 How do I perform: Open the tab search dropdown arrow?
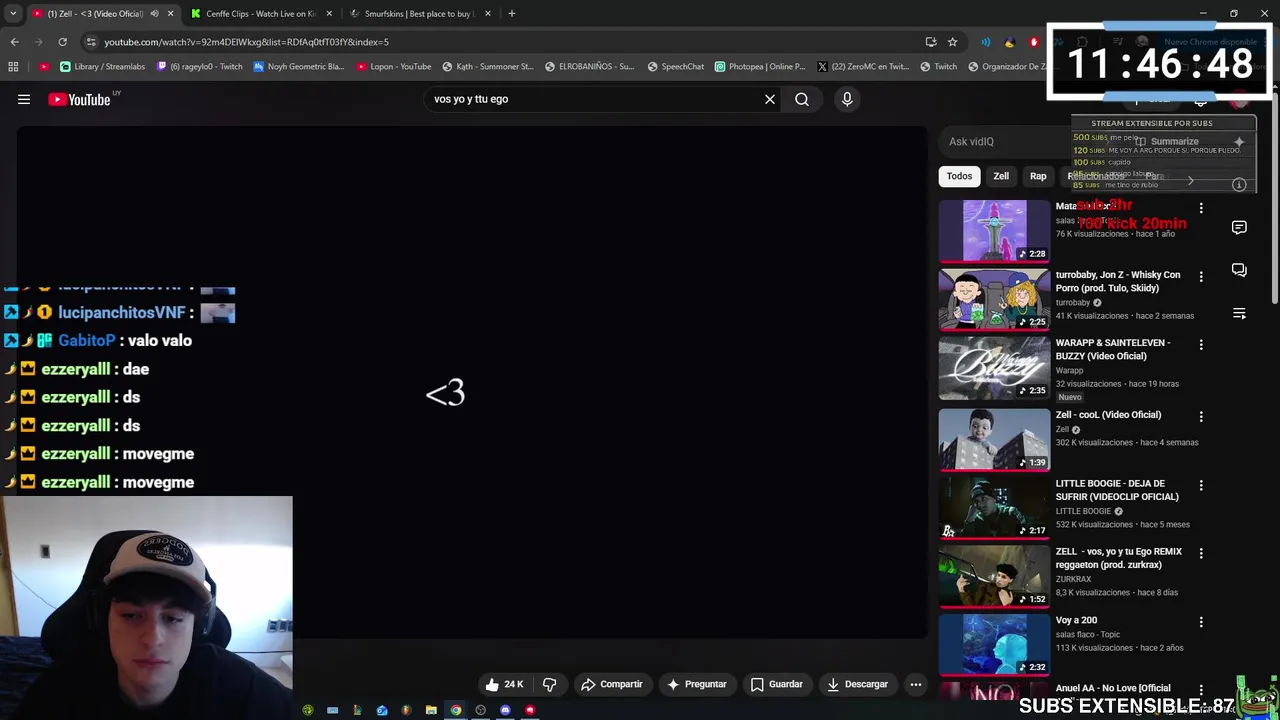tap(13, 14)
